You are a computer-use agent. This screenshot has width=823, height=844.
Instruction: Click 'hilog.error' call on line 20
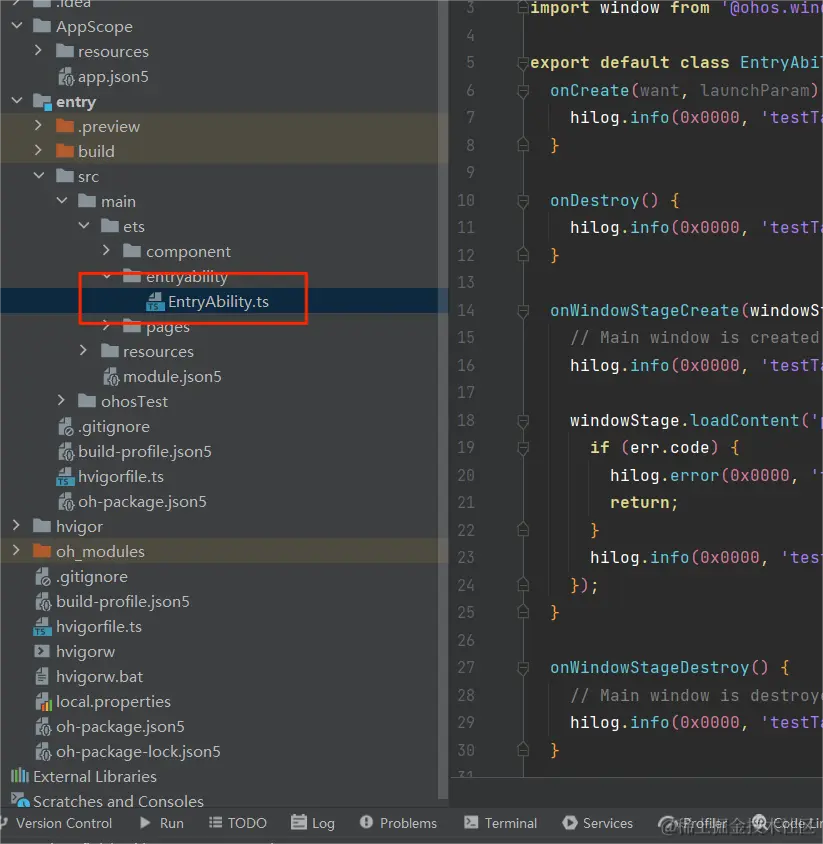[x=664, y=475]
